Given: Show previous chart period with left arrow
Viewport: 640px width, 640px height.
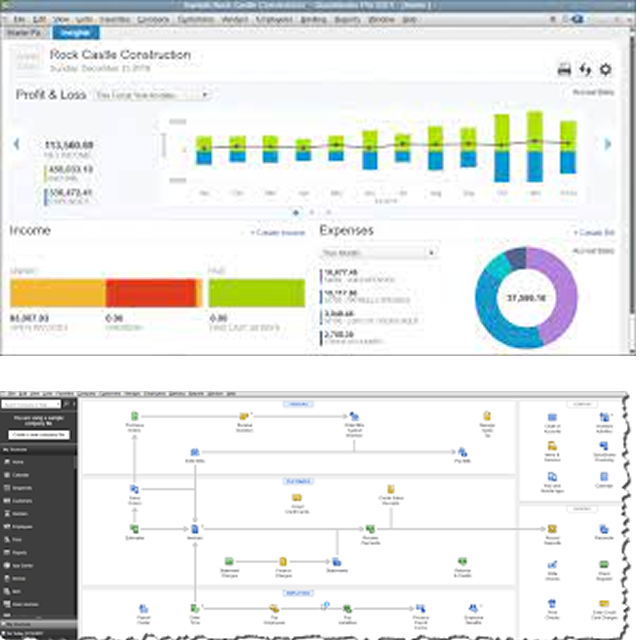Looking at the screenshot, I should (16, 144).
